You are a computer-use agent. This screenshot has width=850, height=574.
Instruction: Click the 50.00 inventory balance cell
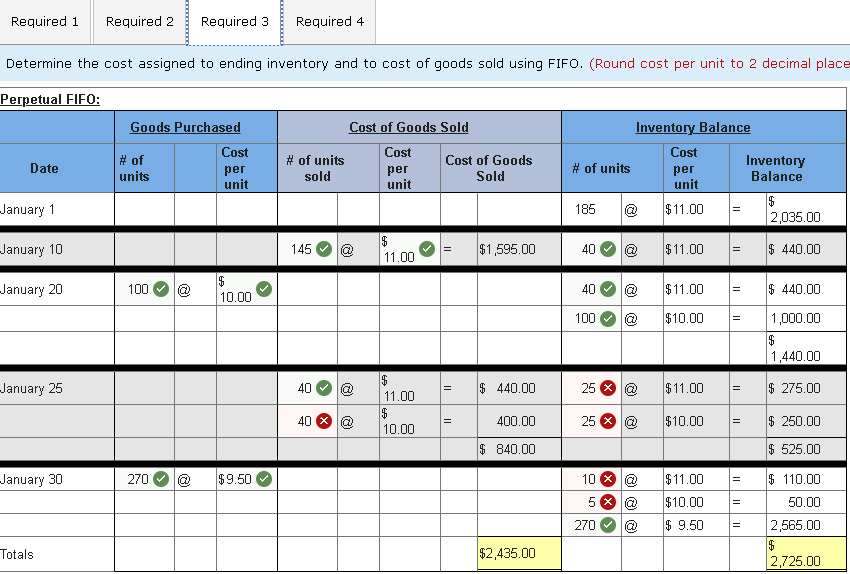[x=806, y=502]
